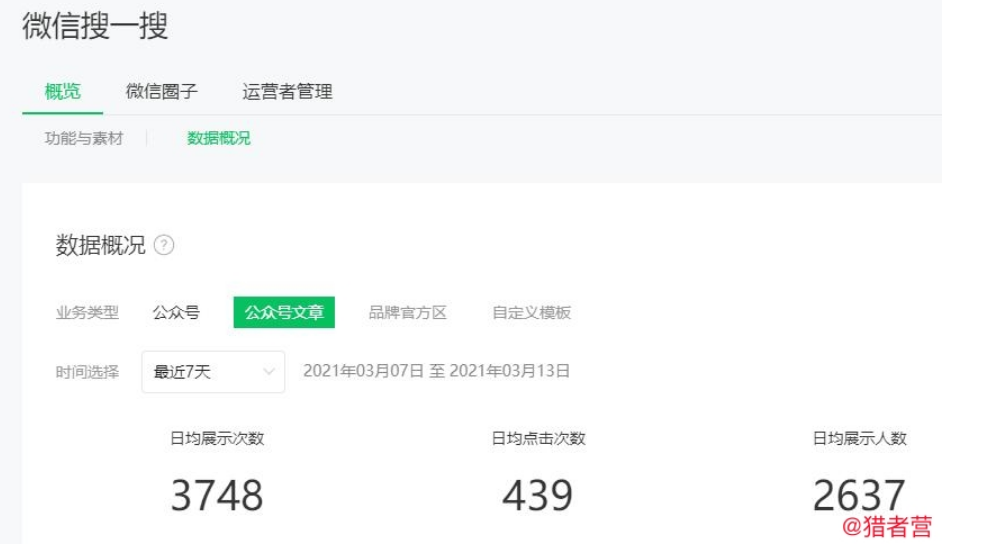The image size is (987, 544).
Task: Switch to the 微信圈子 tab
Action: pyautogui.click(x=162, y=92)
